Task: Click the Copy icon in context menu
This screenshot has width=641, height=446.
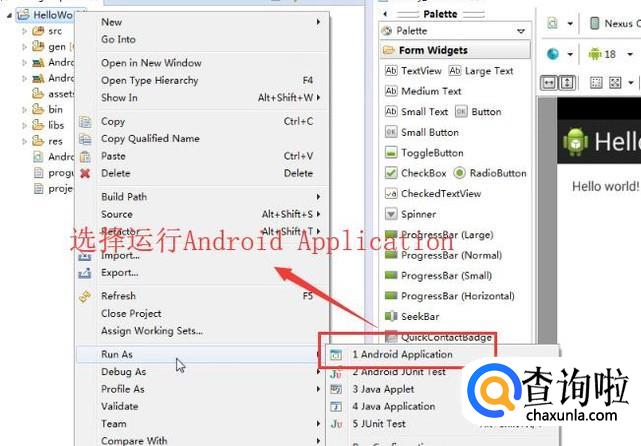Action: (x=85, y=121)
